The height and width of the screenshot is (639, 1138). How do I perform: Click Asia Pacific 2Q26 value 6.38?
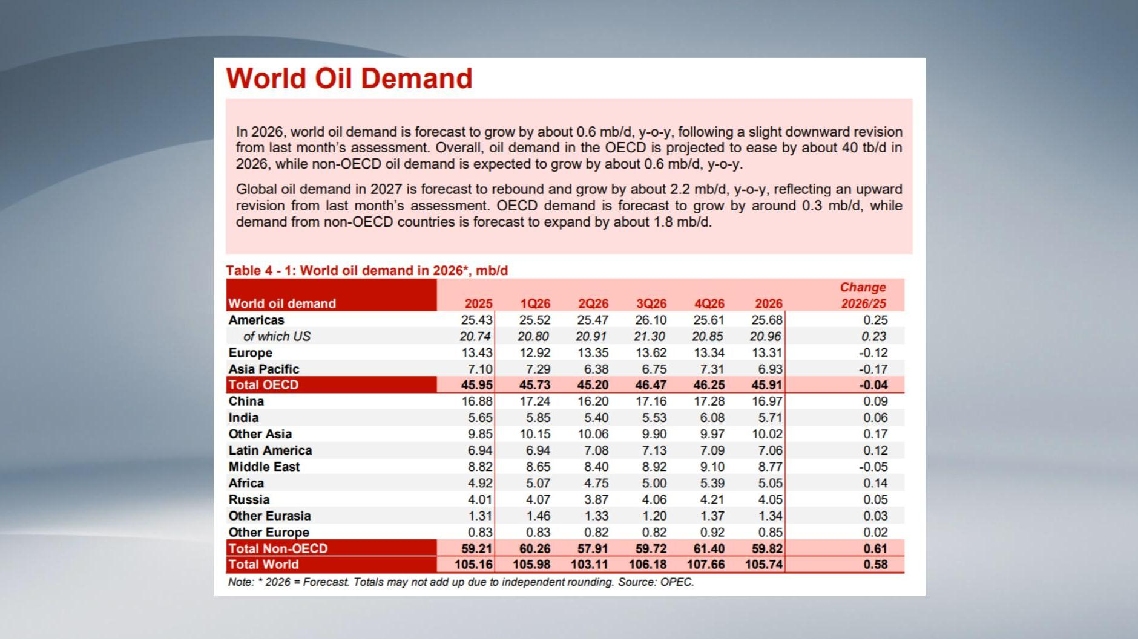[x=597, y=369]
